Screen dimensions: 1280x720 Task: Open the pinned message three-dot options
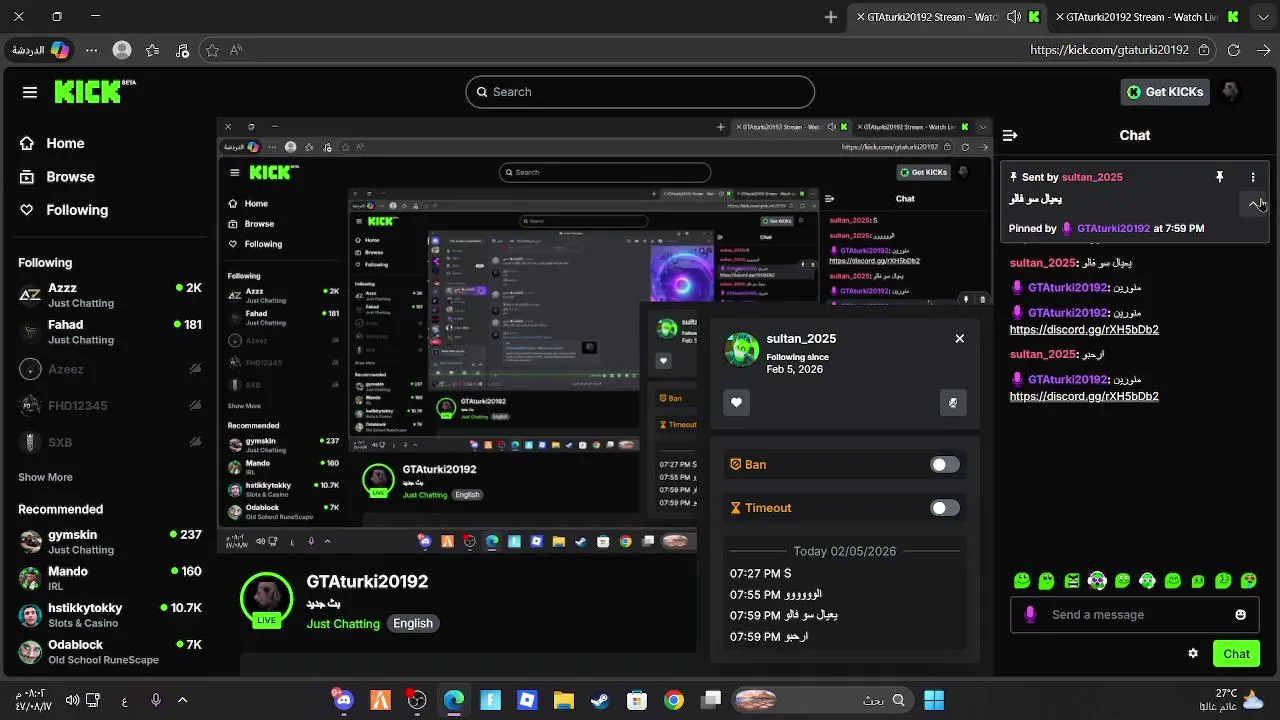tap(1253, 177)
